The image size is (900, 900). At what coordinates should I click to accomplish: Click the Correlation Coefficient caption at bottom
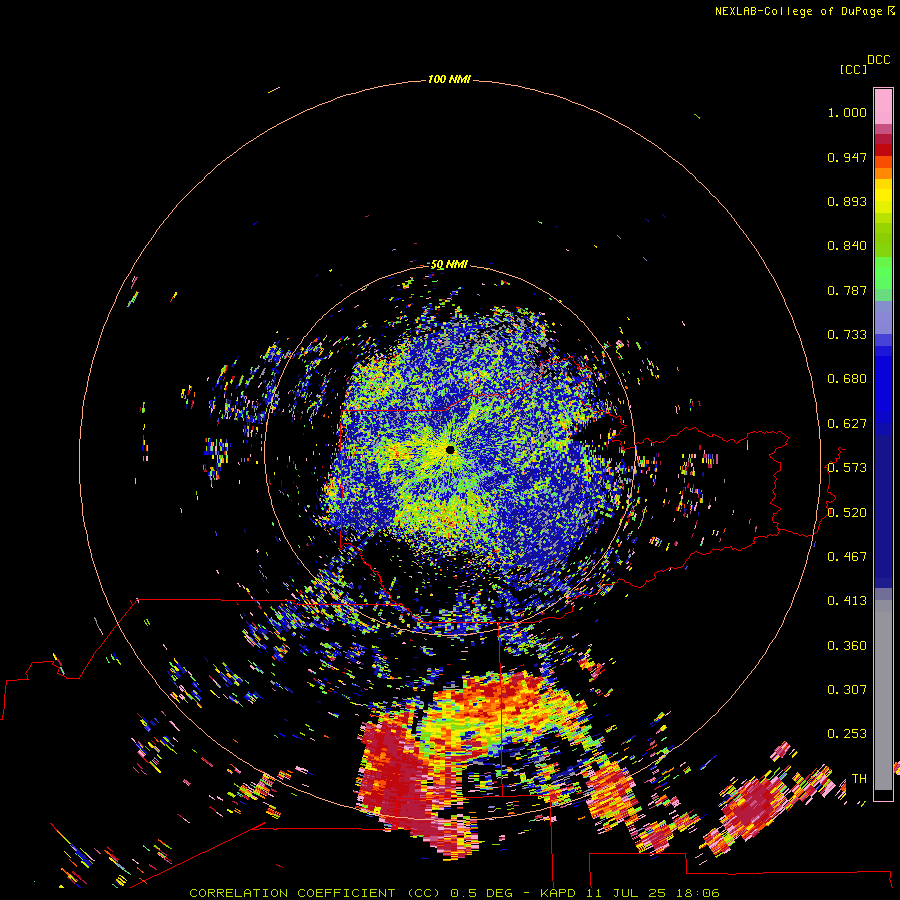pos(454,893)
